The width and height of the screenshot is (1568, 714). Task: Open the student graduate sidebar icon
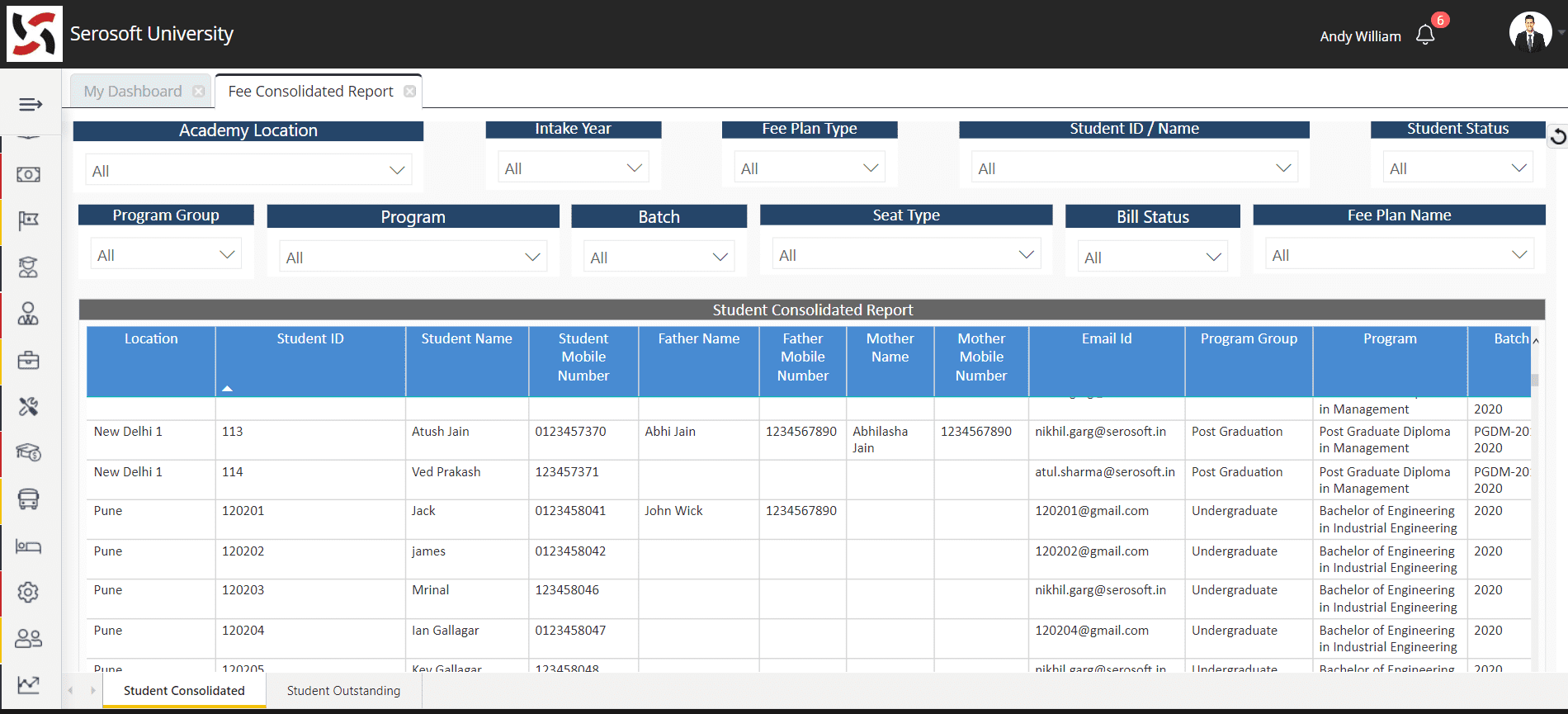pyautogui.click(x=29, y=267)
